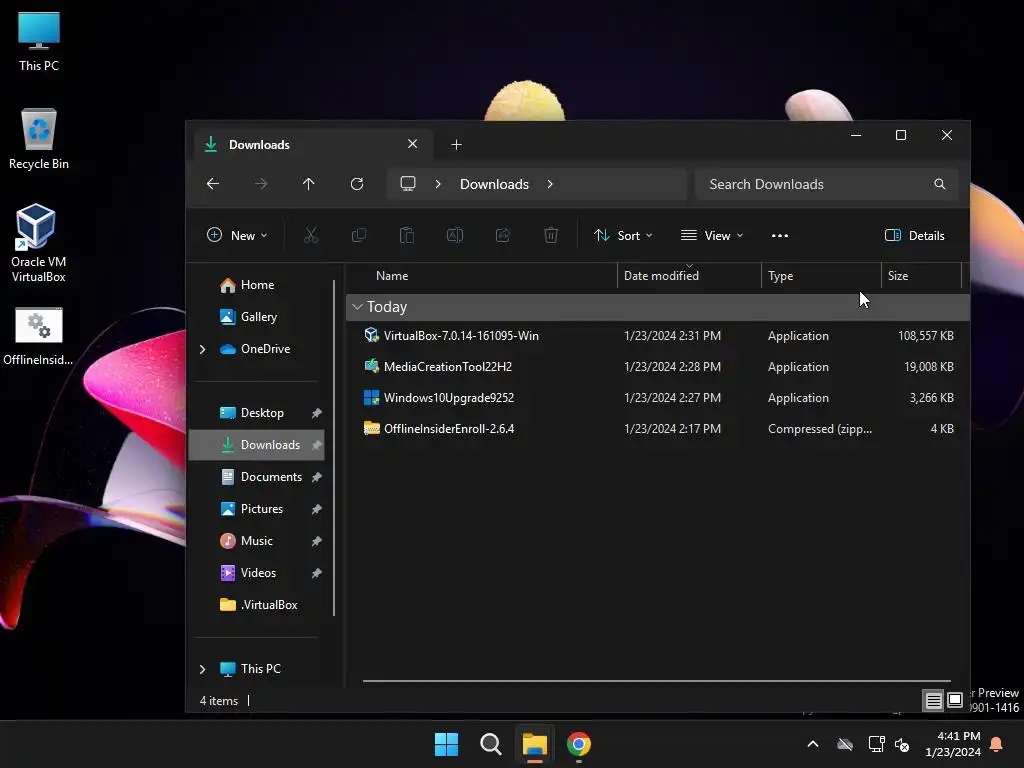Select This PC desktop icon

tap(39, 41)
